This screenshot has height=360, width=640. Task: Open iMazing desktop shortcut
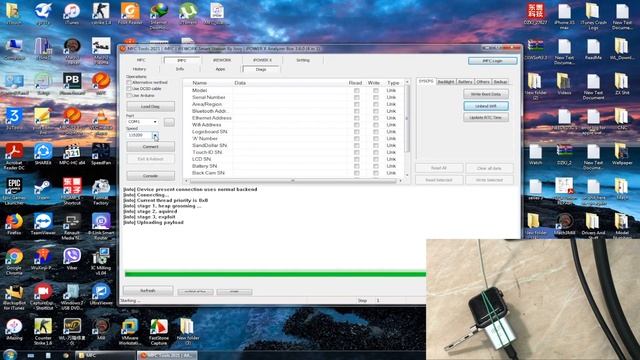14,329
